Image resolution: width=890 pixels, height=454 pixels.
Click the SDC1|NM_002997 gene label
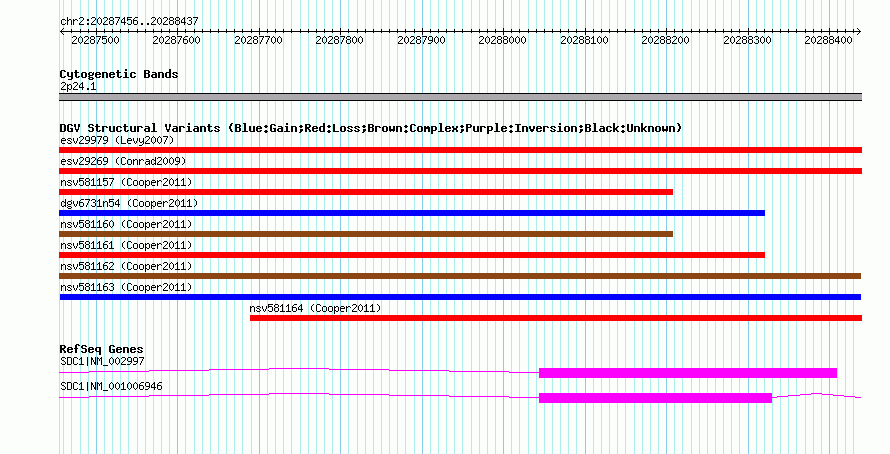pyautogui.click(x=102, y=361)
